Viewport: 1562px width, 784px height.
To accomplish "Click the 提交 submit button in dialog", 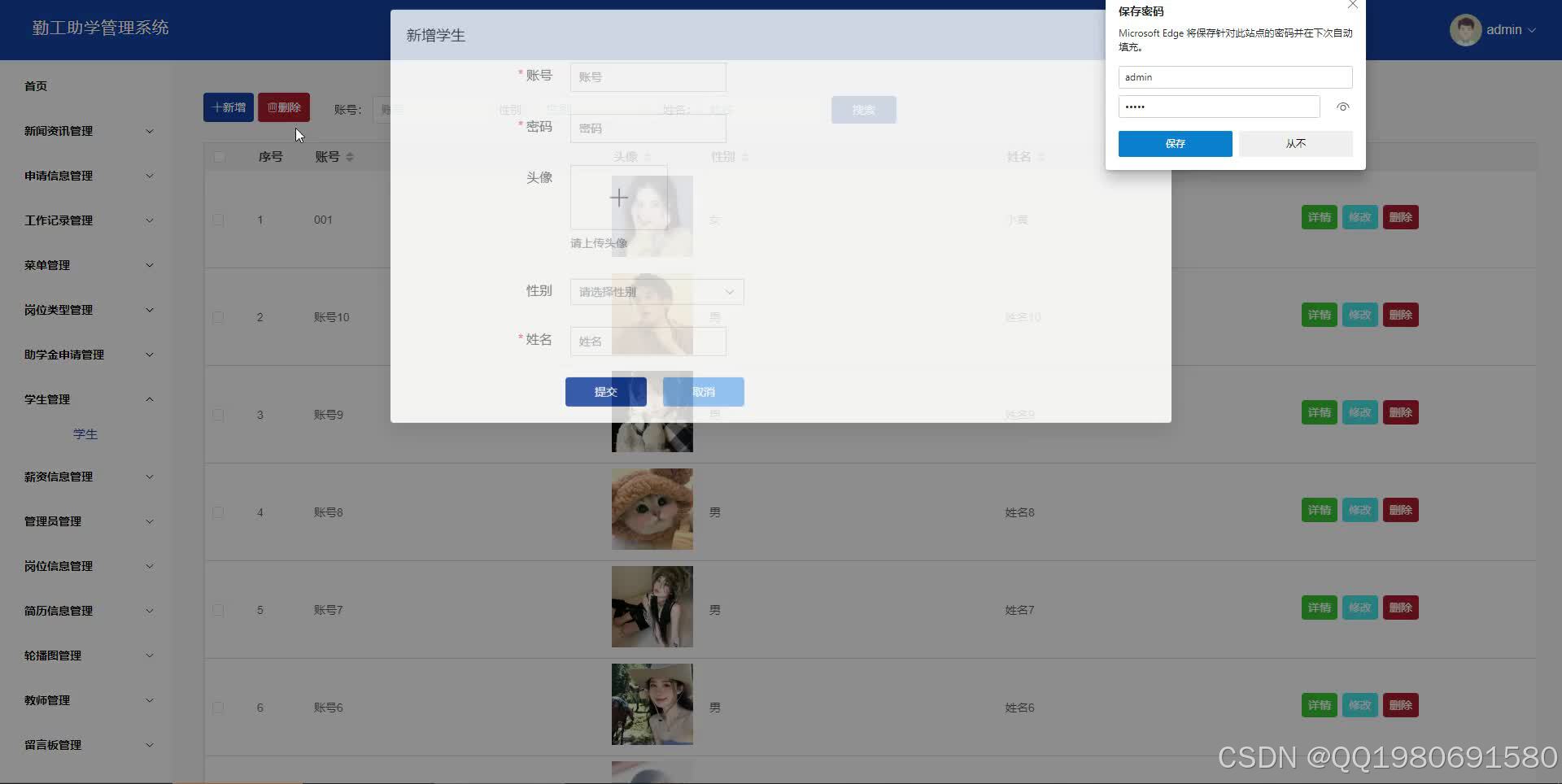I will [605, 391].
